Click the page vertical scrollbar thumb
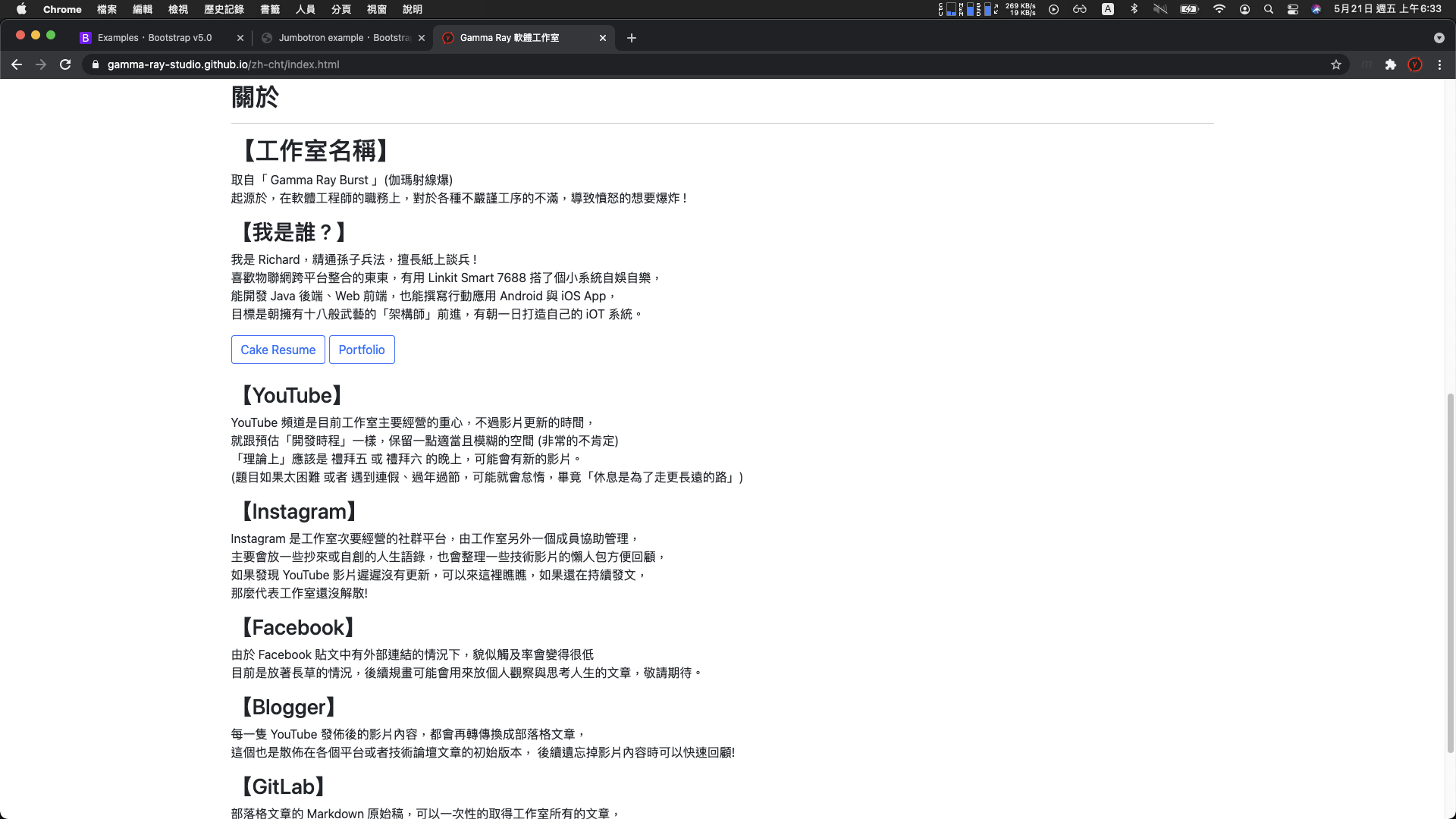Screen dimensions: 1456x819 tap(1451, 573)
